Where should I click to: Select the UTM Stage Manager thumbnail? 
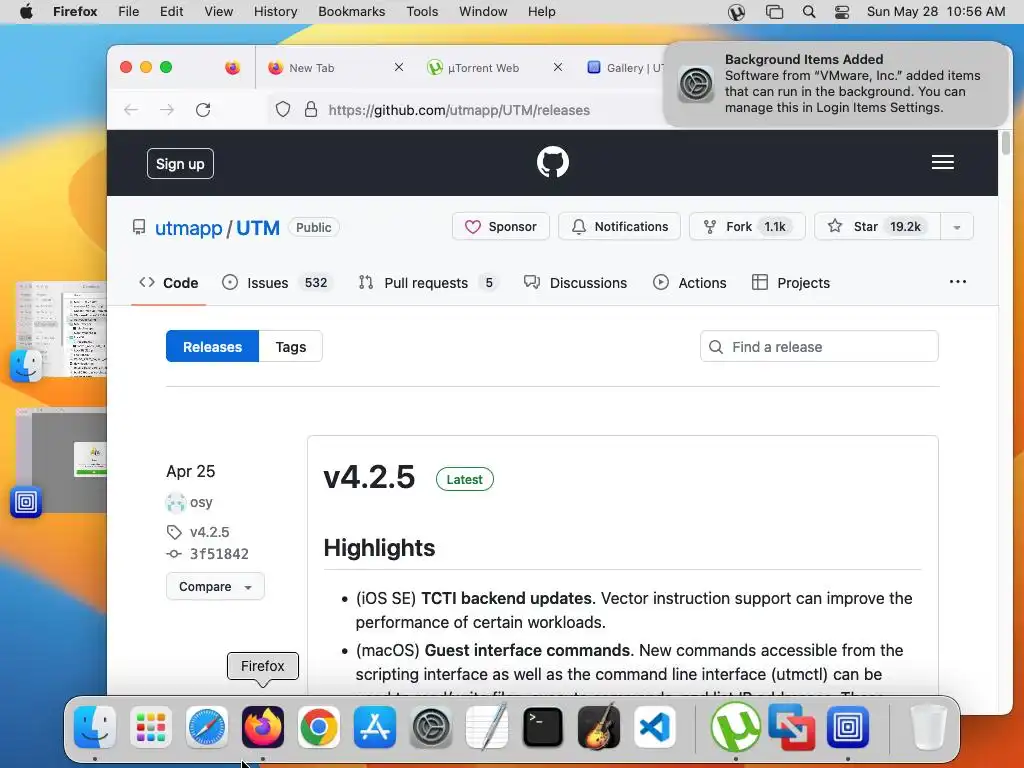pos(61,460)
